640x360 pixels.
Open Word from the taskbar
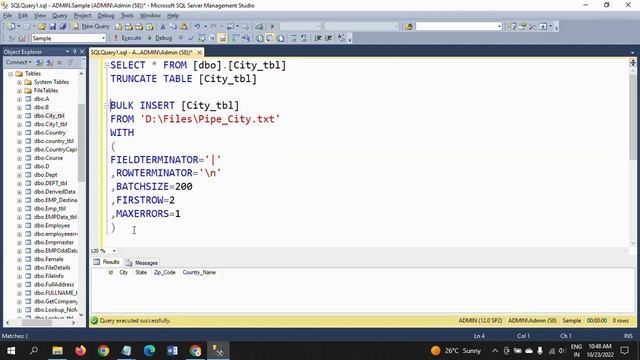[x=172, y=351]
